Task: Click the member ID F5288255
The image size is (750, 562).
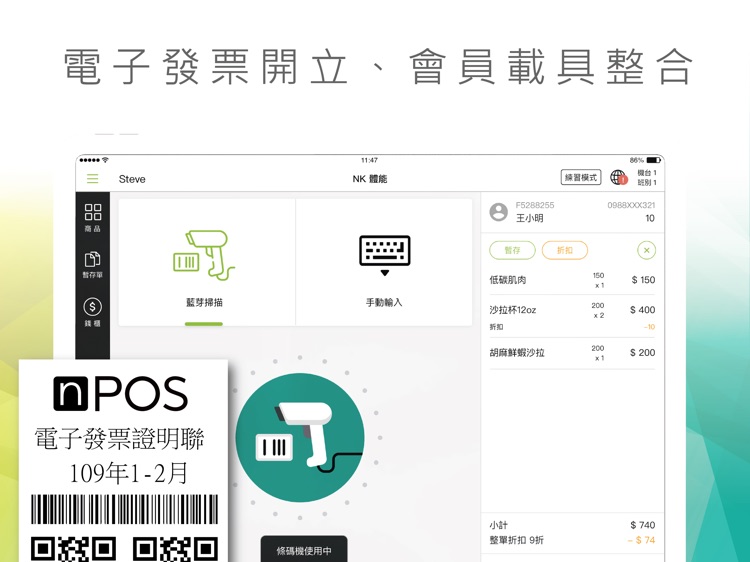Action: click(x=535, y=205)
